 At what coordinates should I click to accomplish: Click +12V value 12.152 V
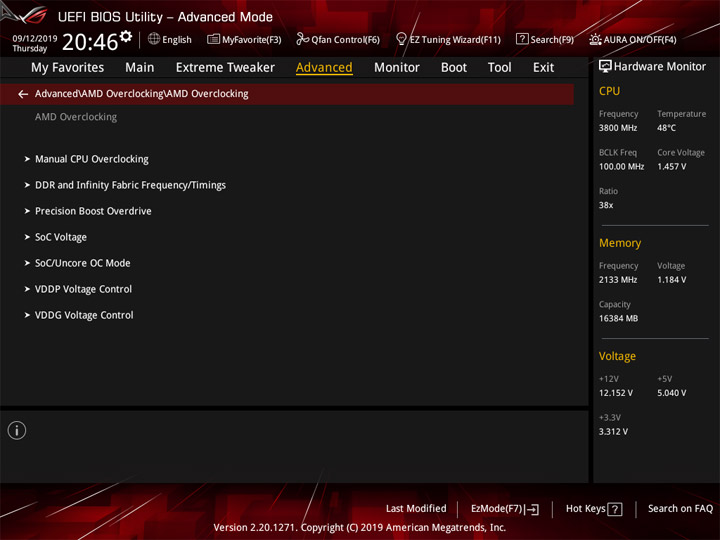[x=615, y=393]
